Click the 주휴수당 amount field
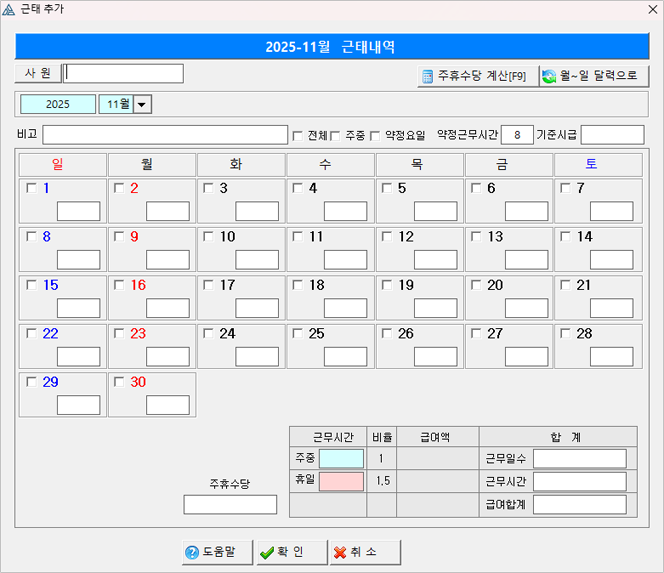The width and height of the screenshot is (664, 573). click(x=230, y=505)
